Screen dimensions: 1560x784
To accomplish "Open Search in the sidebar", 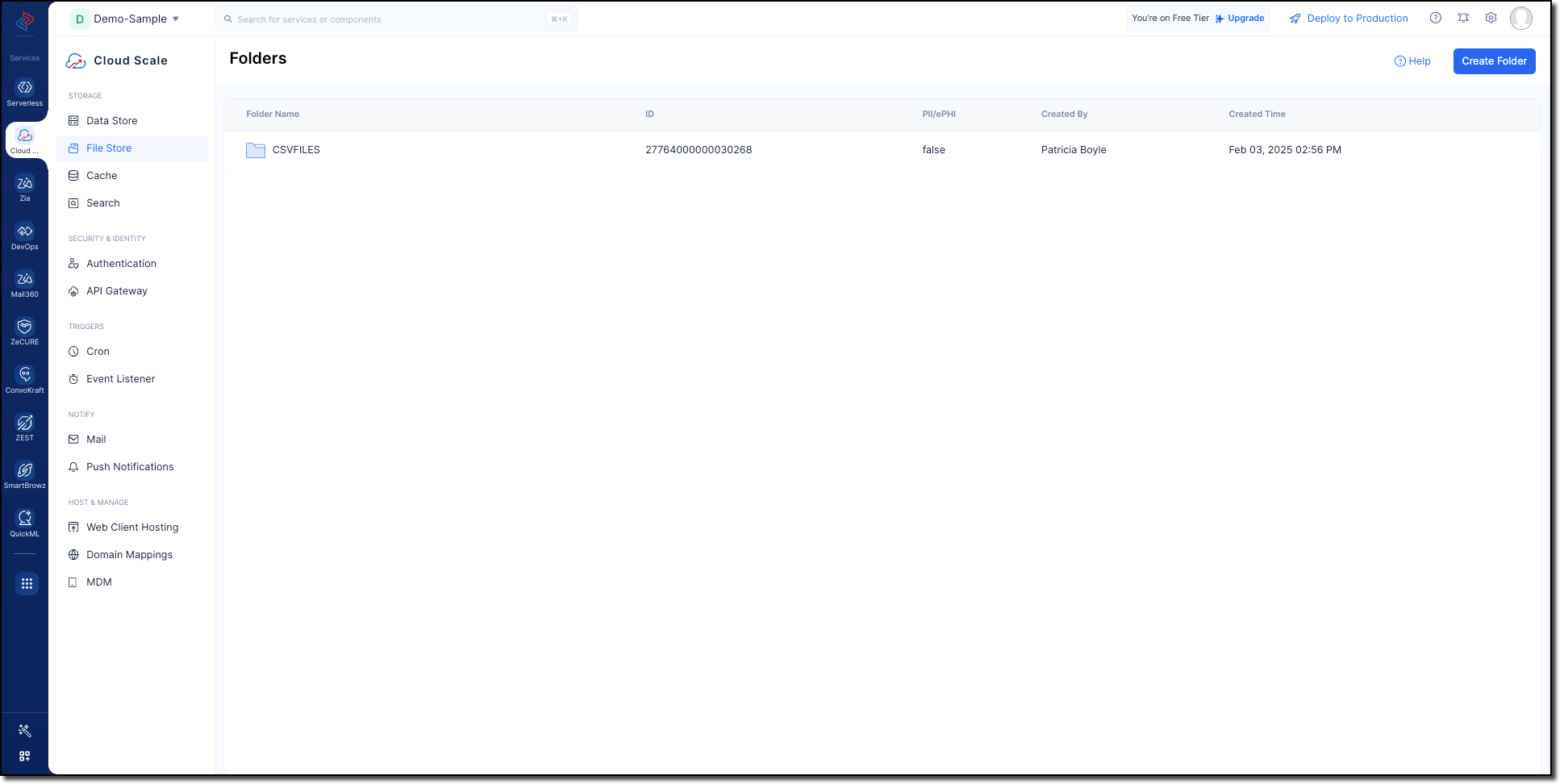I will [131, 203].
